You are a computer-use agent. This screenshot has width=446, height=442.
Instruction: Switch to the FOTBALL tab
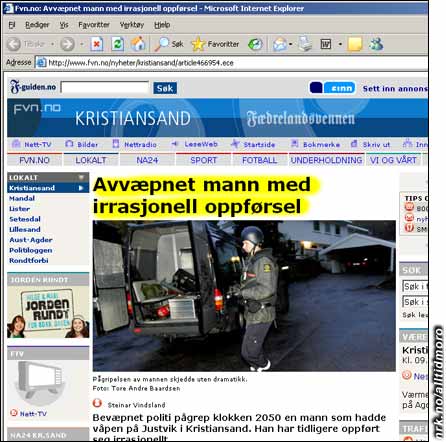pyautogui.click(x=259, y=160)
